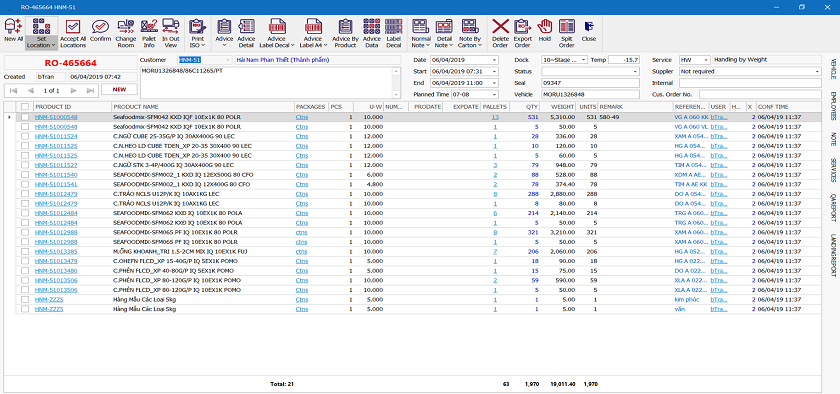Check the HNM-51011540 row checkbox
Image resolution: width=840 pixels, height=394 pixels.
(x=25, y=175)
